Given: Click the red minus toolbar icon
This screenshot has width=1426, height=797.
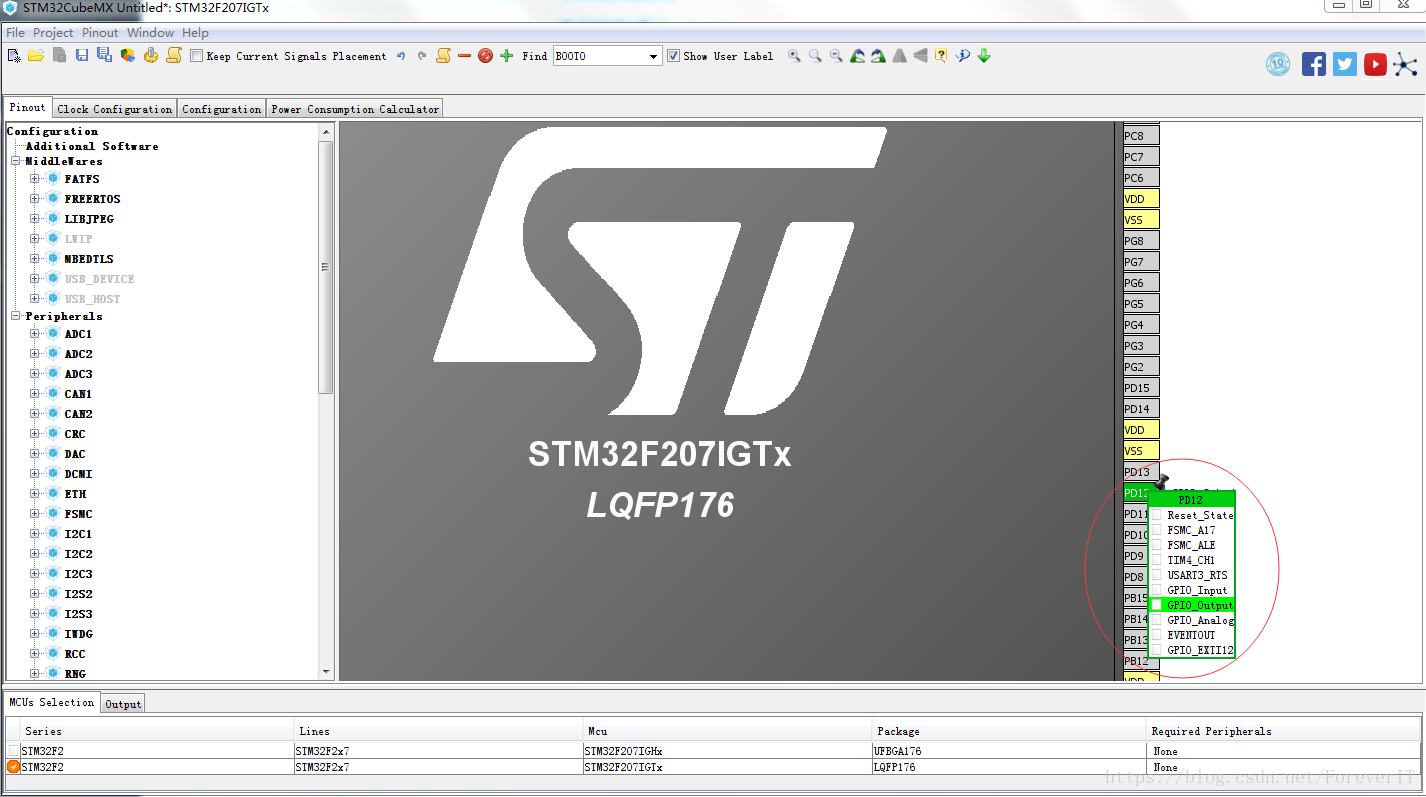Looking at the screenshot, I should tap(464, 56).
